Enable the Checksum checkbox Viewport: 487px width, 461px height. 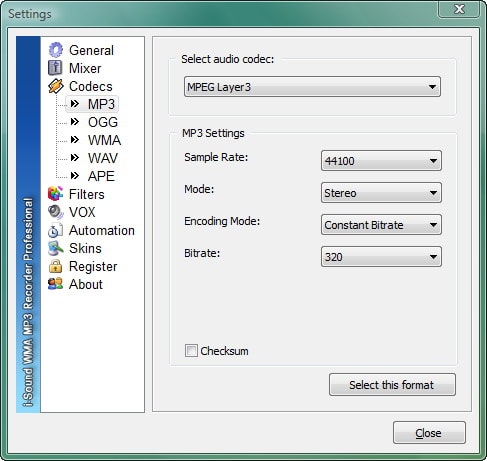[191, 351]
